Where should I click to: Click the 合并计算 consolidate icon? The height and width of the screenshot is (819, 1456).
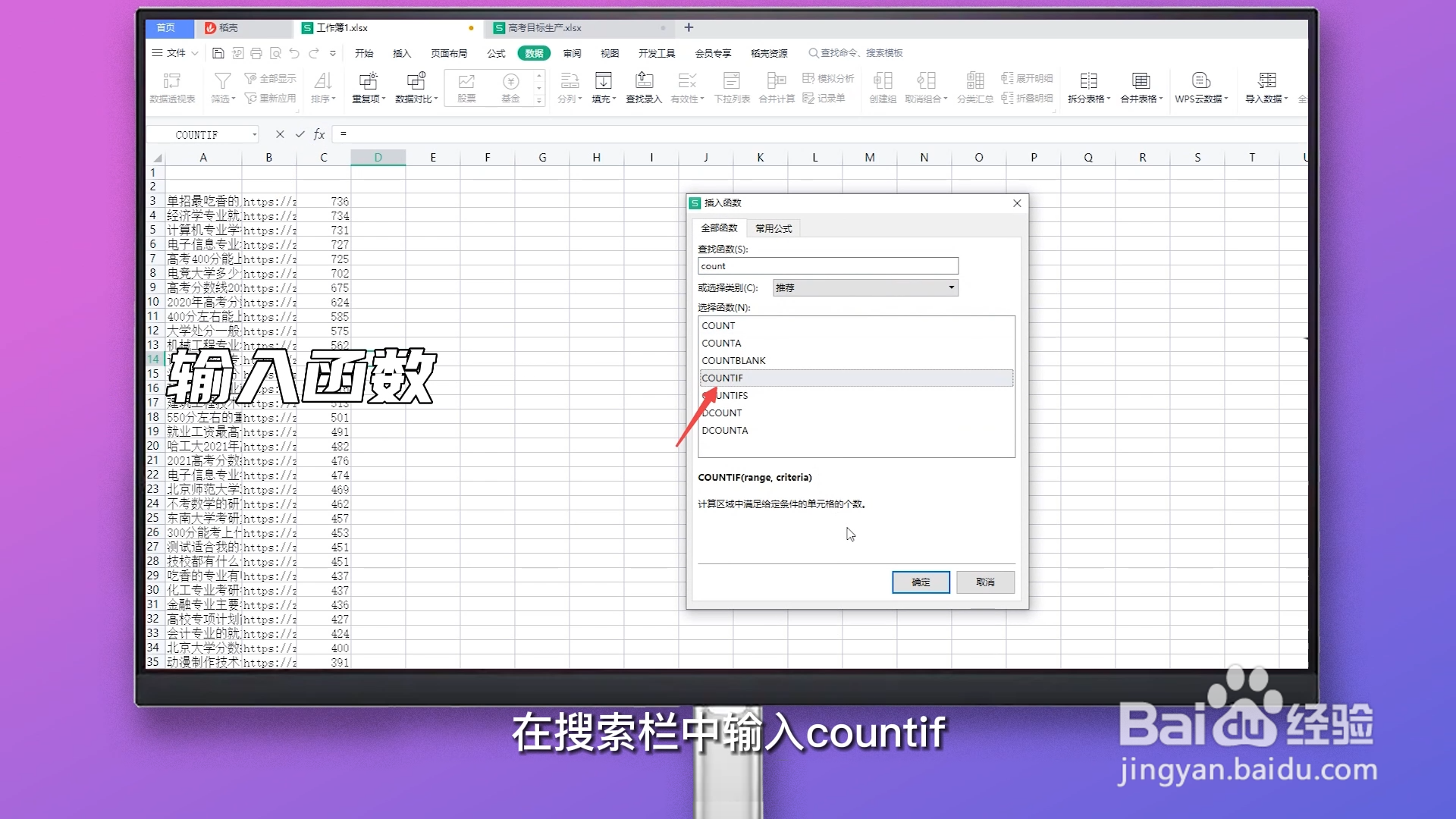pos(776,87)
